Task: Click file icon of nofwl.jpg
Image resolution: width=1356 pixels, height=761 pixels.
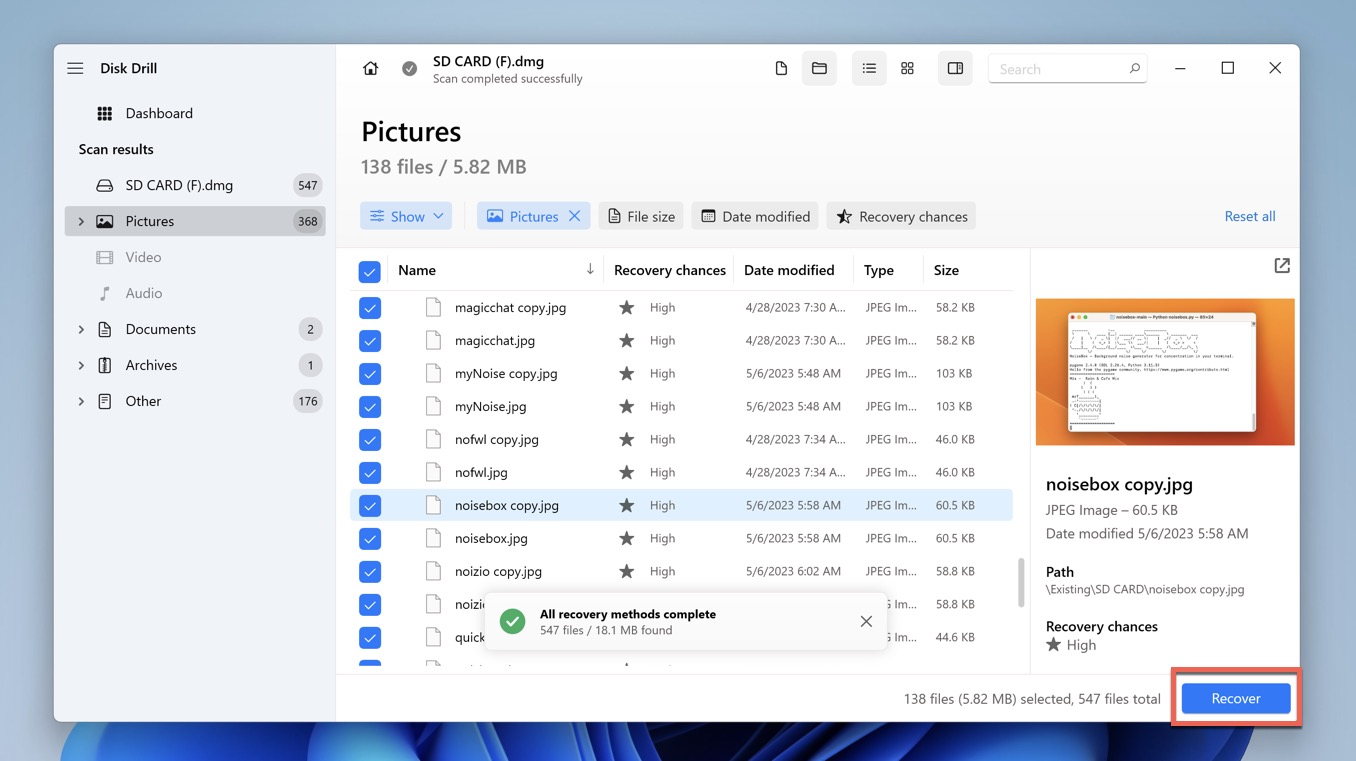Action: pos(433,473)
